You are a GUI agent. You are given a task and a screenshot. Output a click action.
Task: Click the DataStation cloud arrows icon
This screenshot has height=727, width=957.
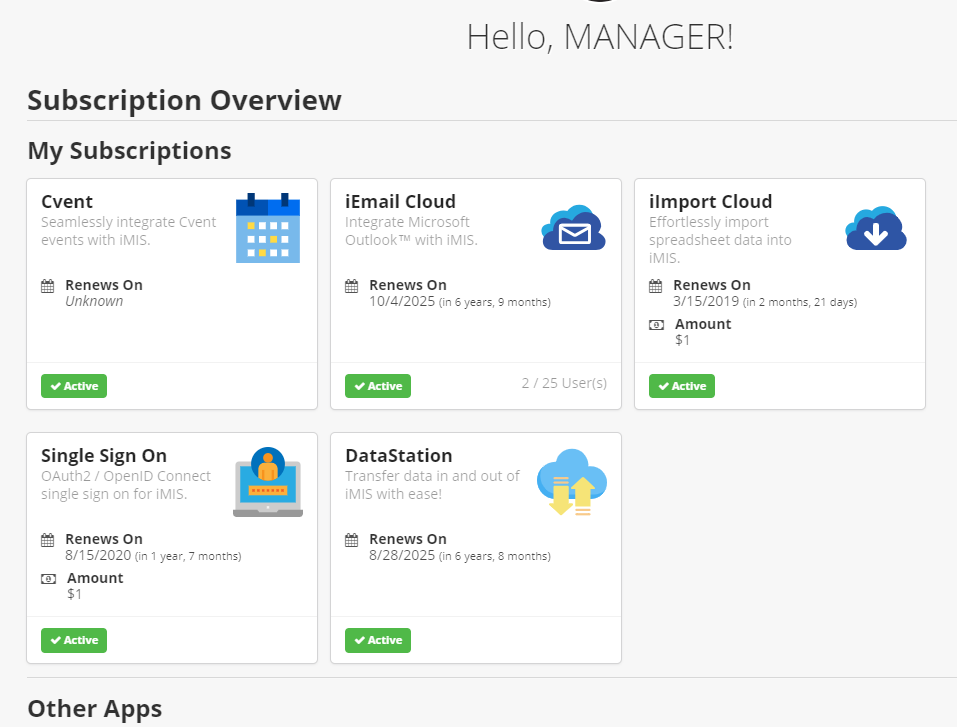tap(572, 482)
